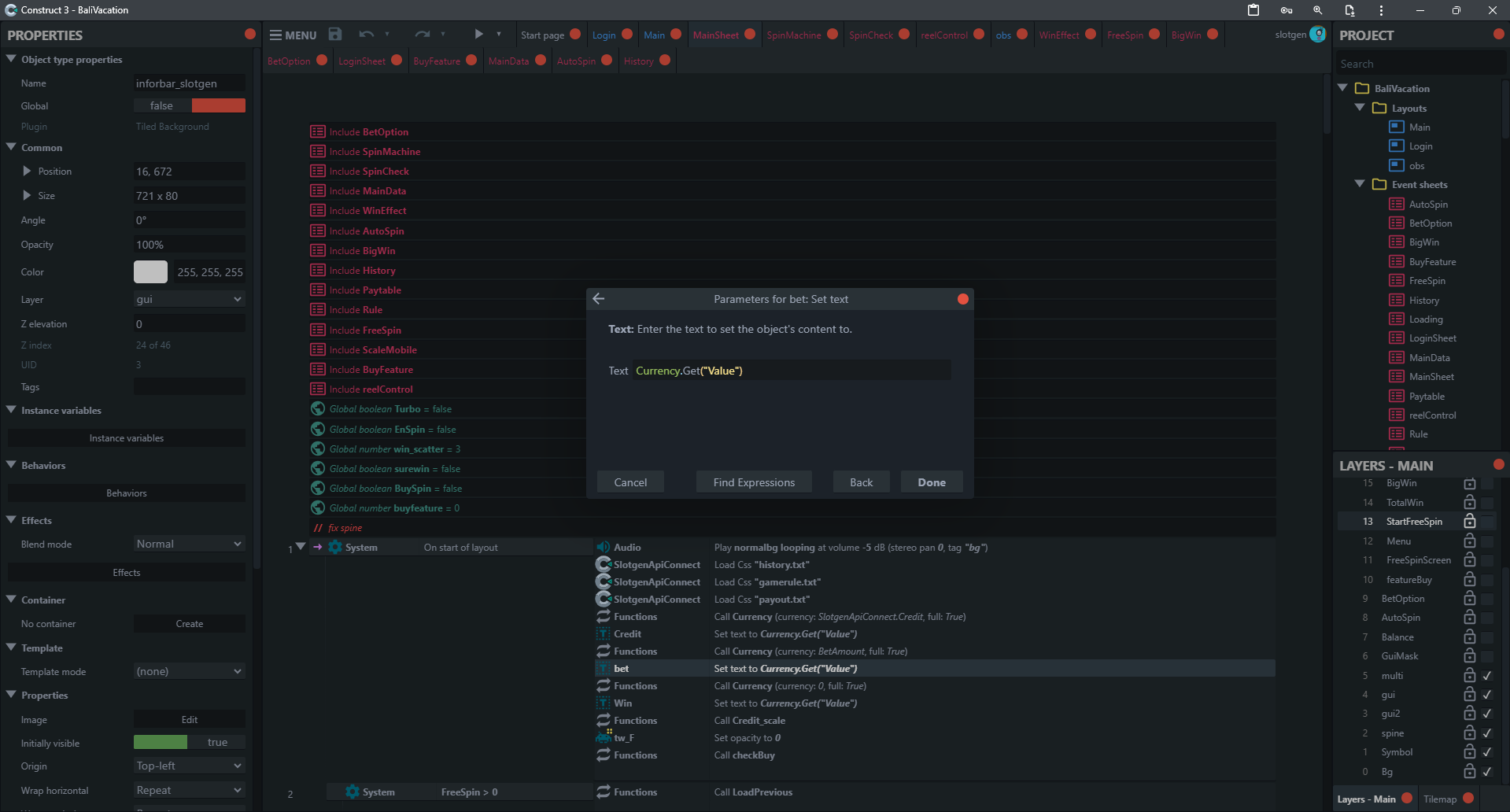Click the undo arrow icon
1510x812 pixels.
pyautogui.click(x=366, y=35)
